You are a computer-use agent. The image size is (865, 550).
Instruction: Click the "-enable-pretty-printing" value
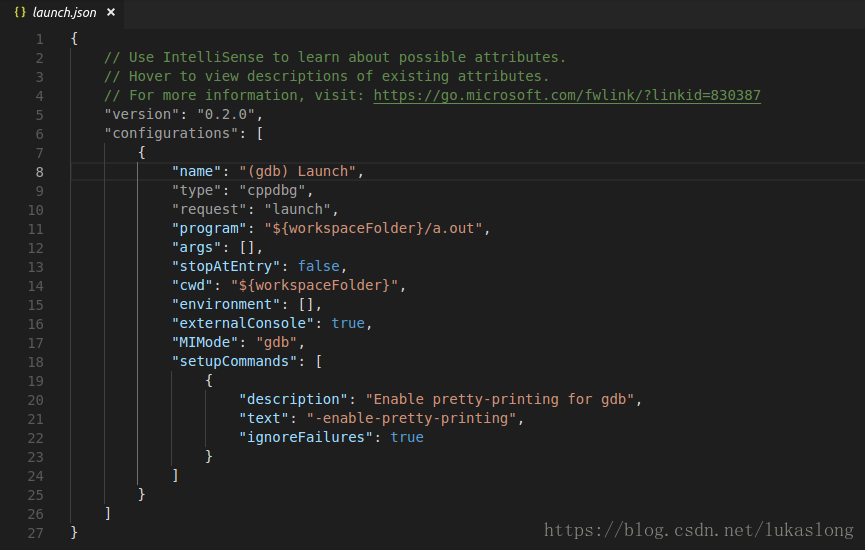[x=412, y=418]
